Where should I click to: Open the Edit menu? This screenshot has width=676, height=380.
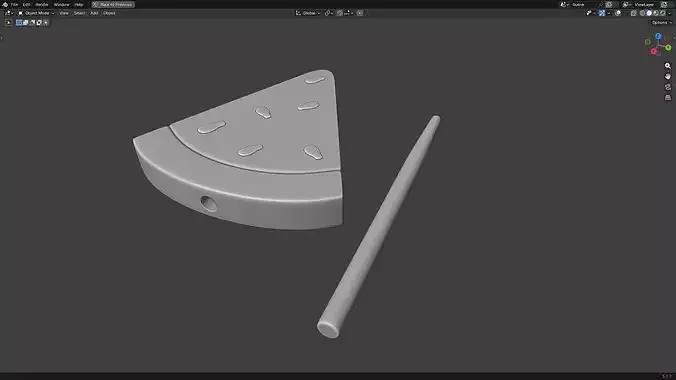tap(26, 4)
